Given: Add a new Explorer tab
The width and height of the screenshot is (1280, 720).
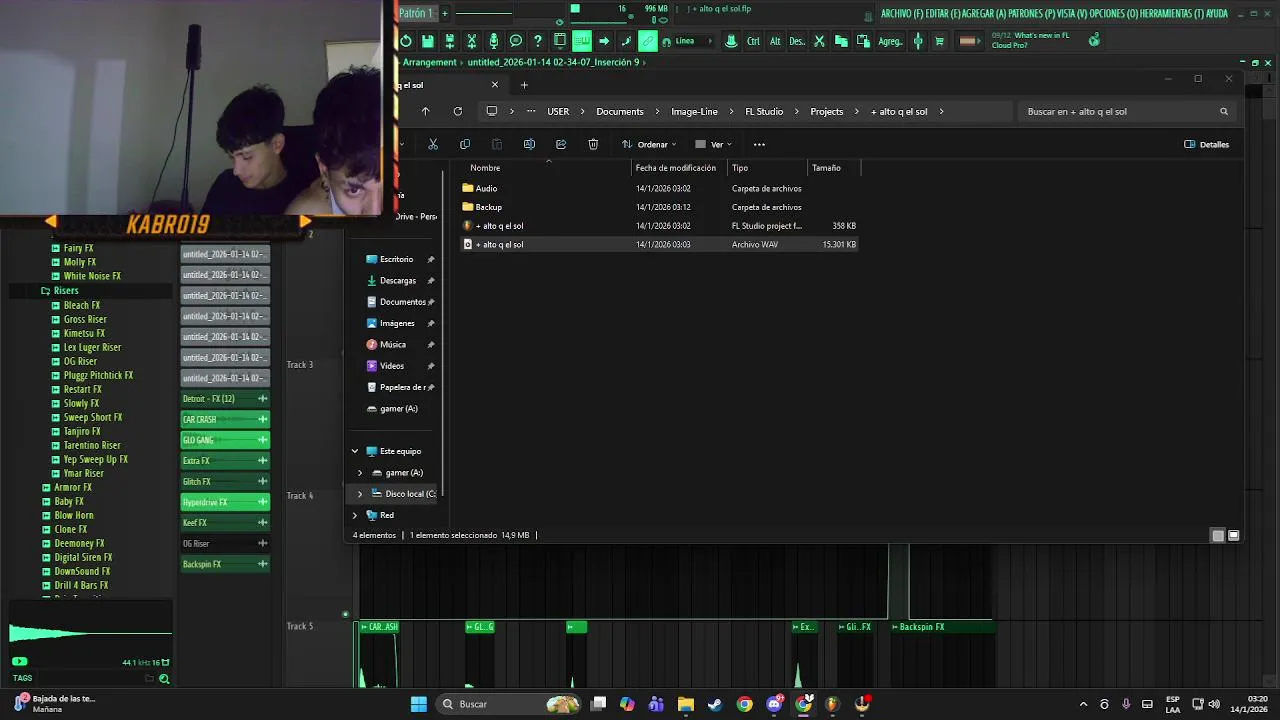Looking at the screenshot, I should pos(524,85).
